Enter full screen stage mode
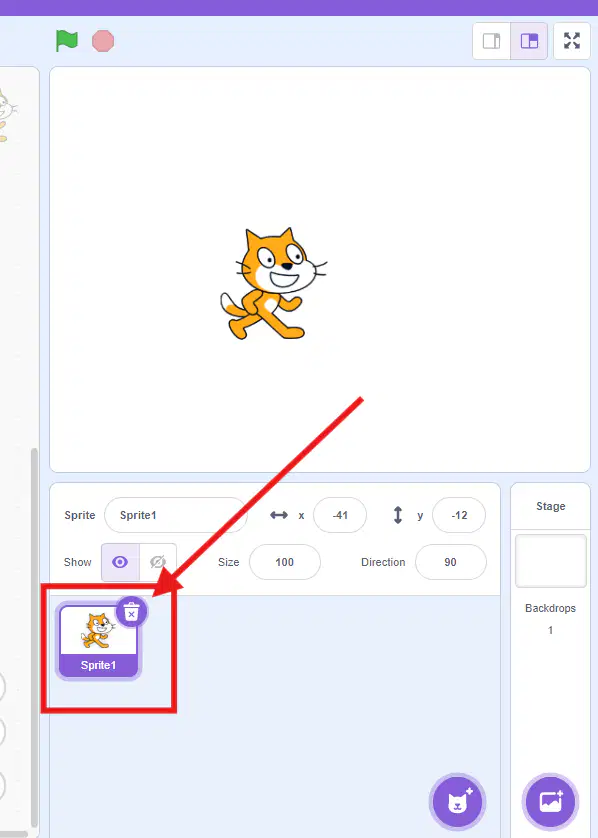The image size is (598, 838). pos(572,41)
